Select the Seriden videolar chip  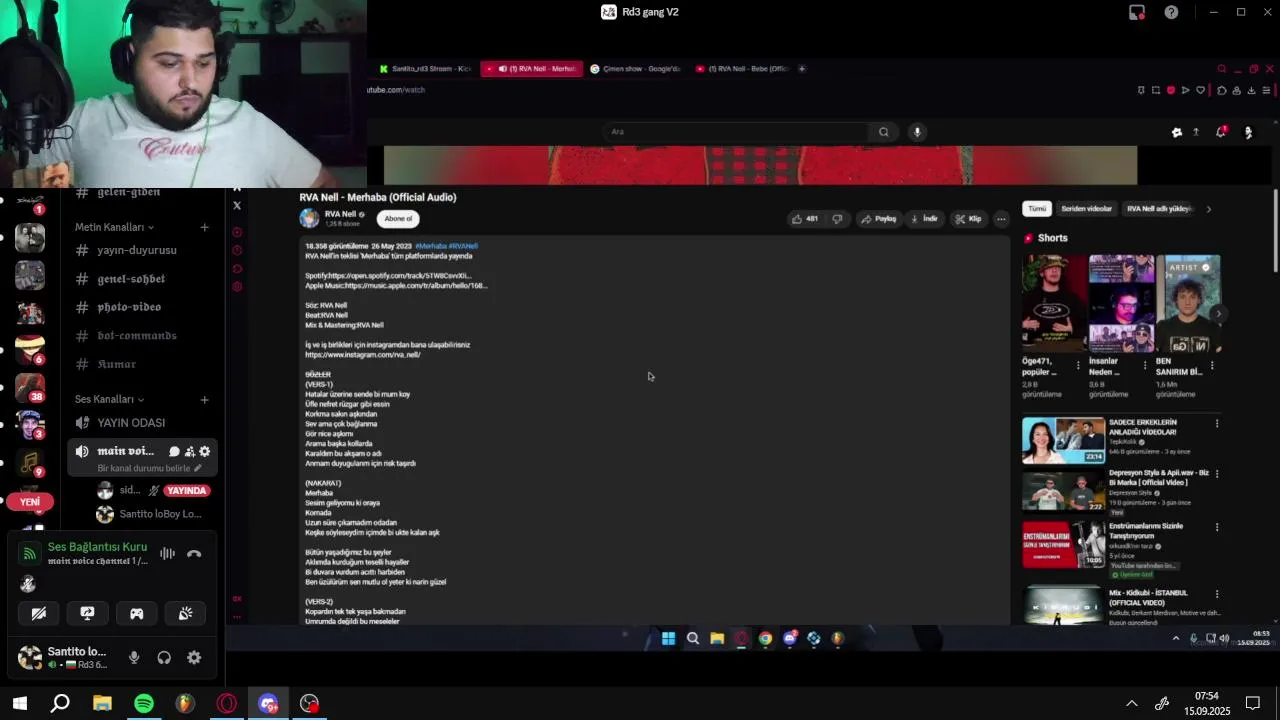point(1086,209)
